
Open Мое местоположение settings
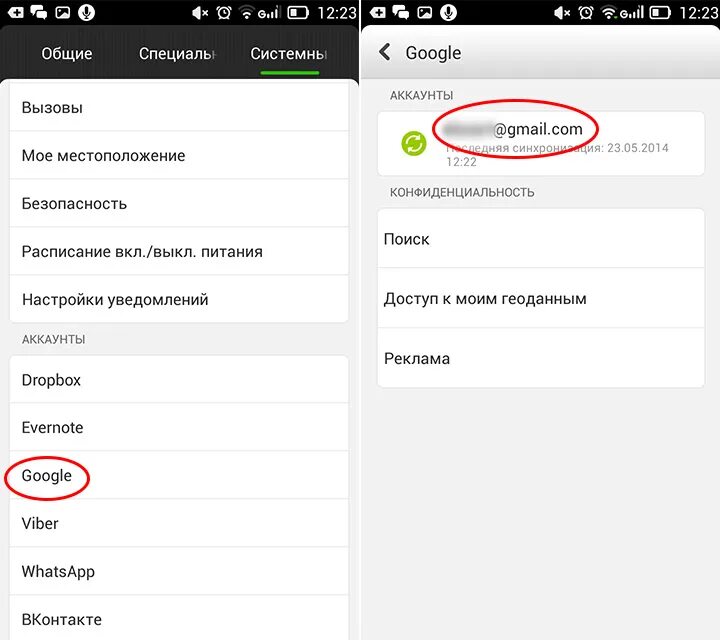179,156
